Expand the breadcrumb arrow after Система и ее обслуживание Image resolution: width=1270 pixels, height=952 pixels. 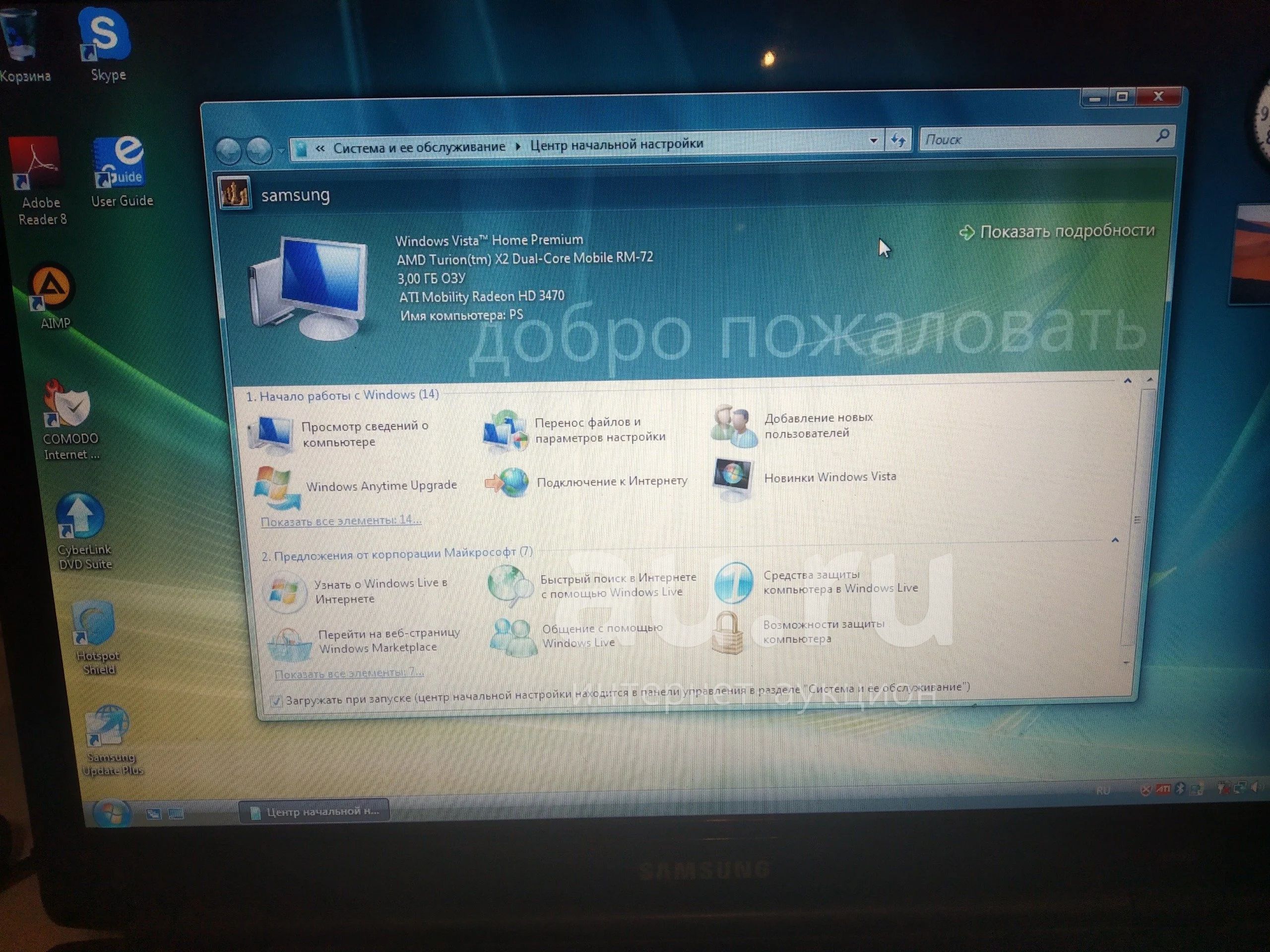(x=518, y=146)
